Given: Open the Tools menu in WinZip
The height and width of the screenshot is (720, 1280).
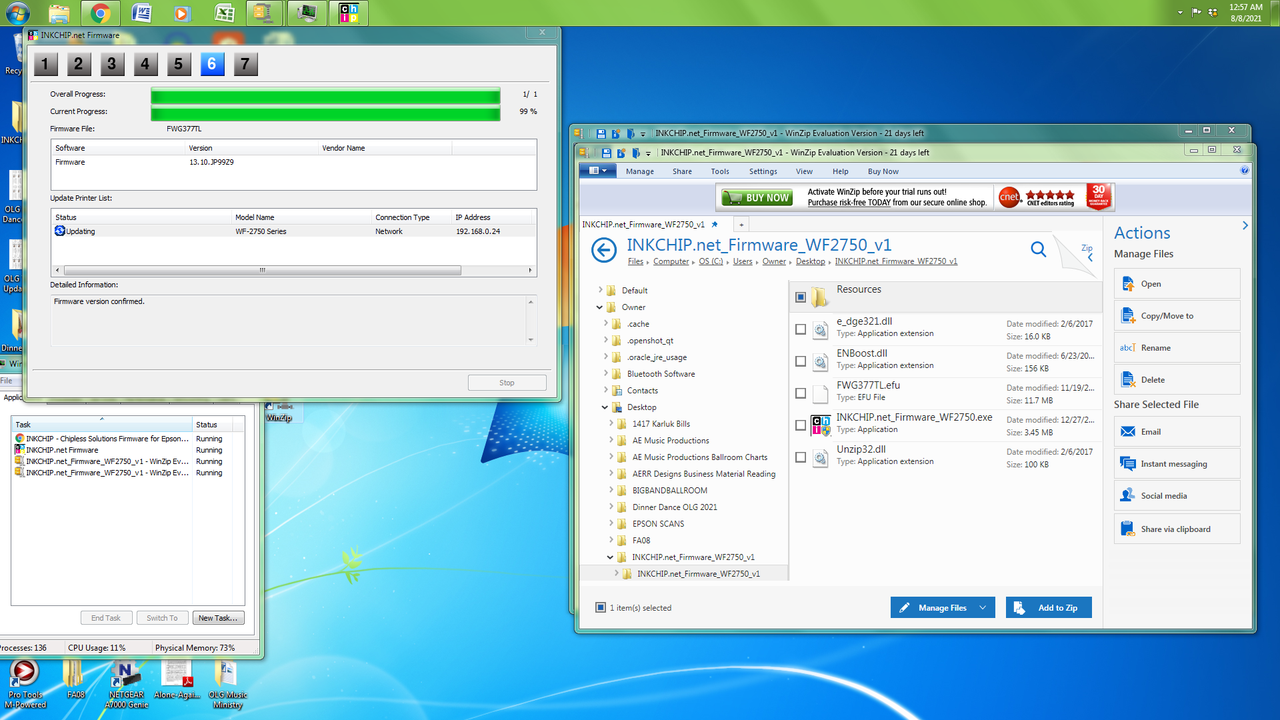Looking at the screenshot, I should pos(720,171).
